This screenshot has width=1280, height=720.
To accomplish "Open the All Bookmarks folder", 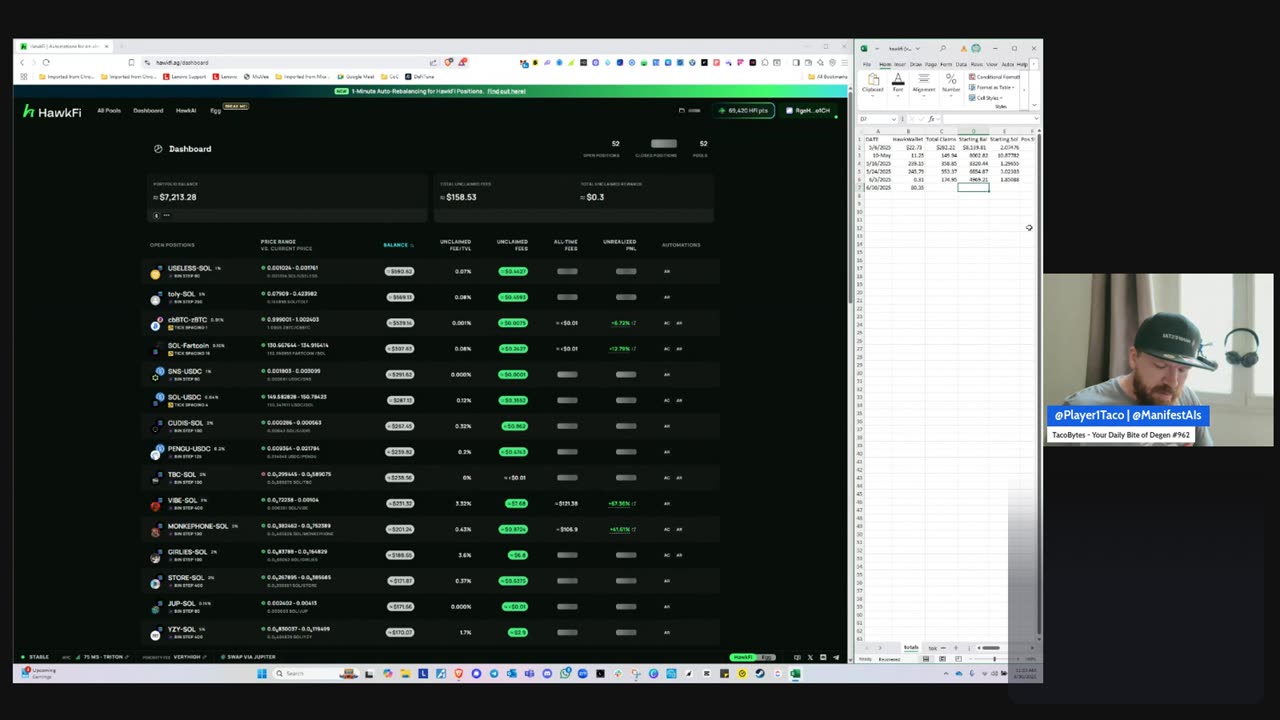I will (829, 77).
